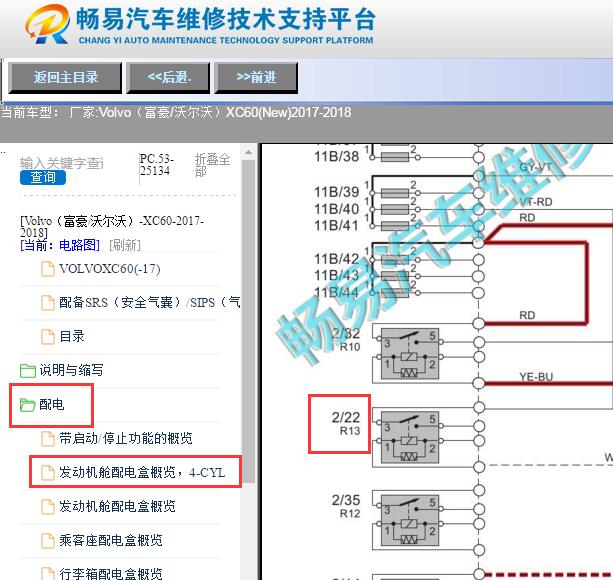Click the YE-BU wire label
613x580 pixels.
[536, 377]
